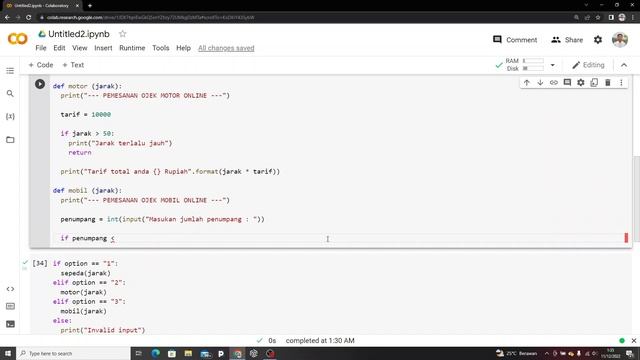Open the View menu
This screenshot has width=640, height=360.
pos(80,48)
